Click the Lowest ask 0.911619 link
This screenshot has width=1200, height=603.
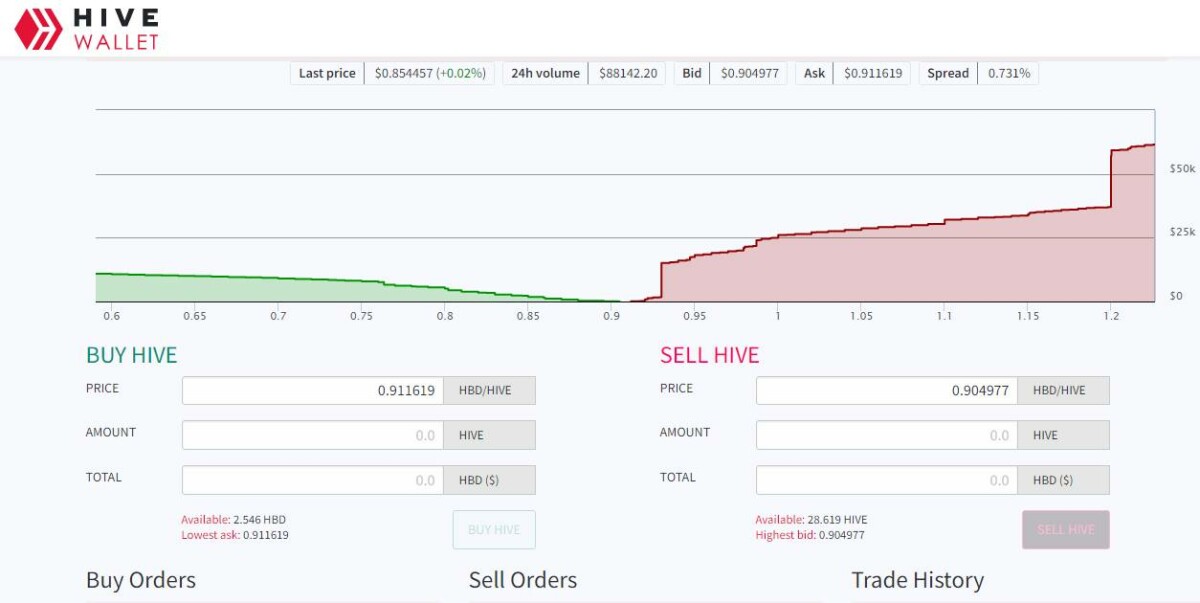pos(235,535)
